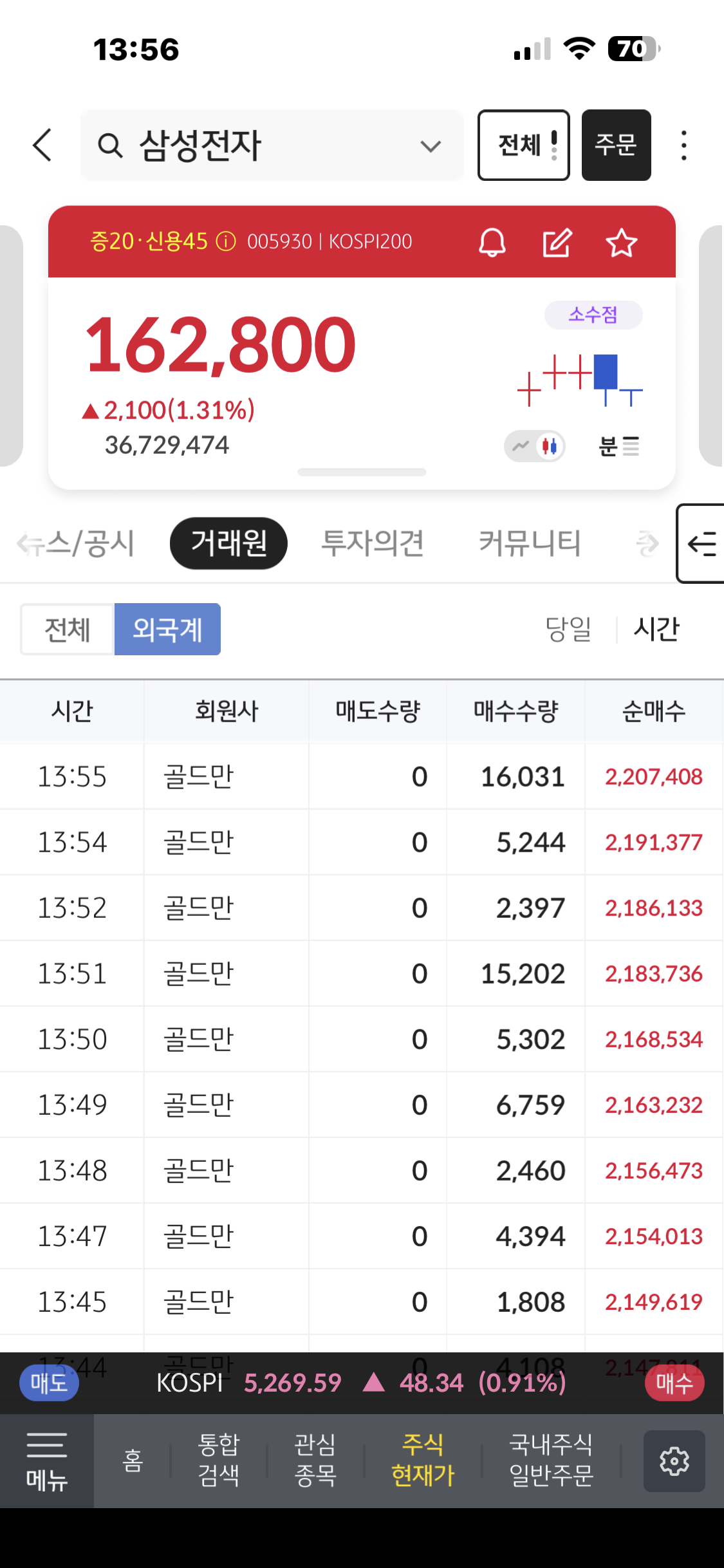Open the settings gear icon
Viewport: 724px width, 1568px height.
674,1461
